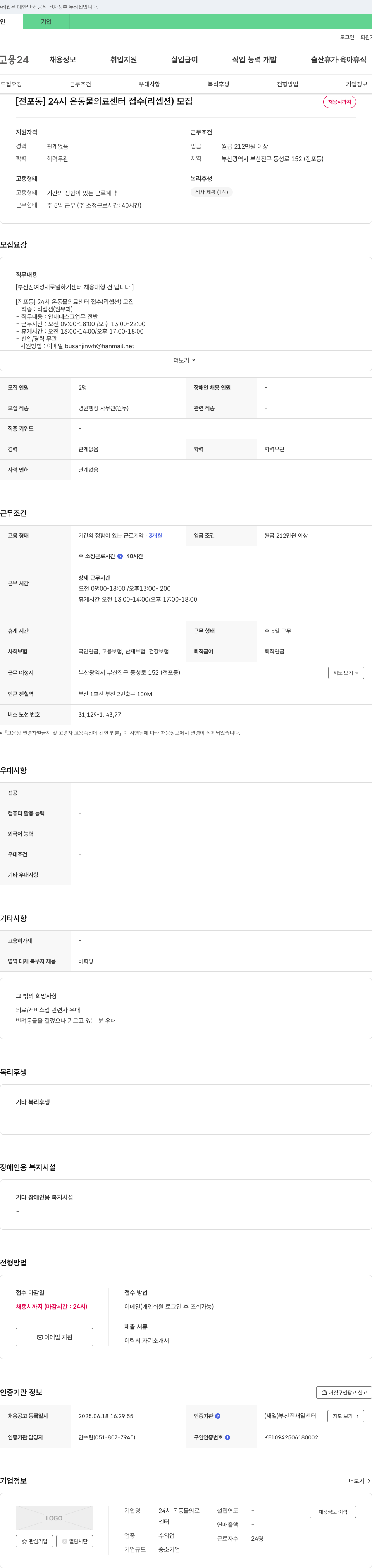Click the 채용시까지 badge
This screenshot has height=1568, width=372.
tap(340, 101)
